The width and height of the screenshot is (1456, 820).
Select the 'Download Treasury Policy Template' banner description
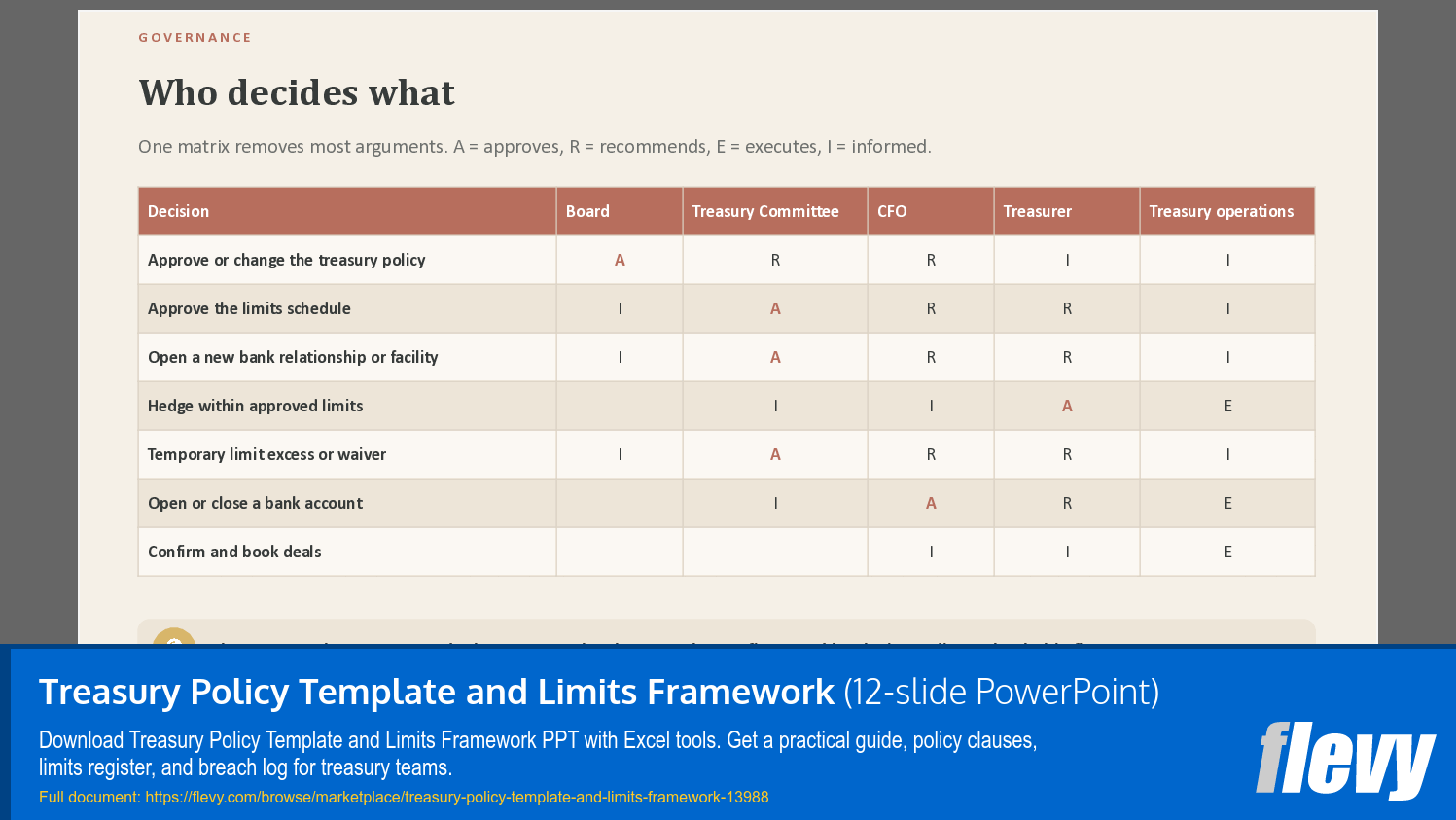pos(538,754)
